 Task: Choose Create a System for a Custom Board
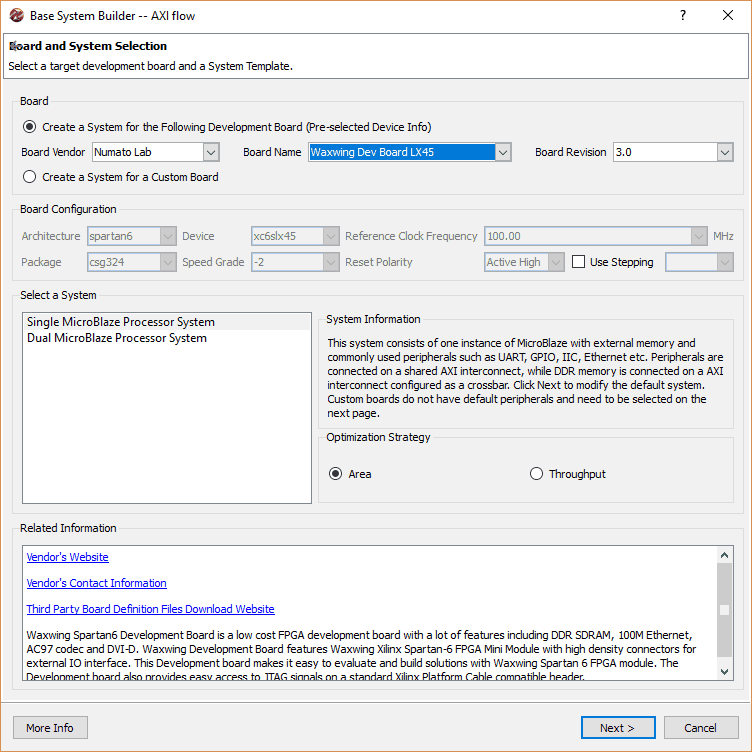(x=30, y=177)
